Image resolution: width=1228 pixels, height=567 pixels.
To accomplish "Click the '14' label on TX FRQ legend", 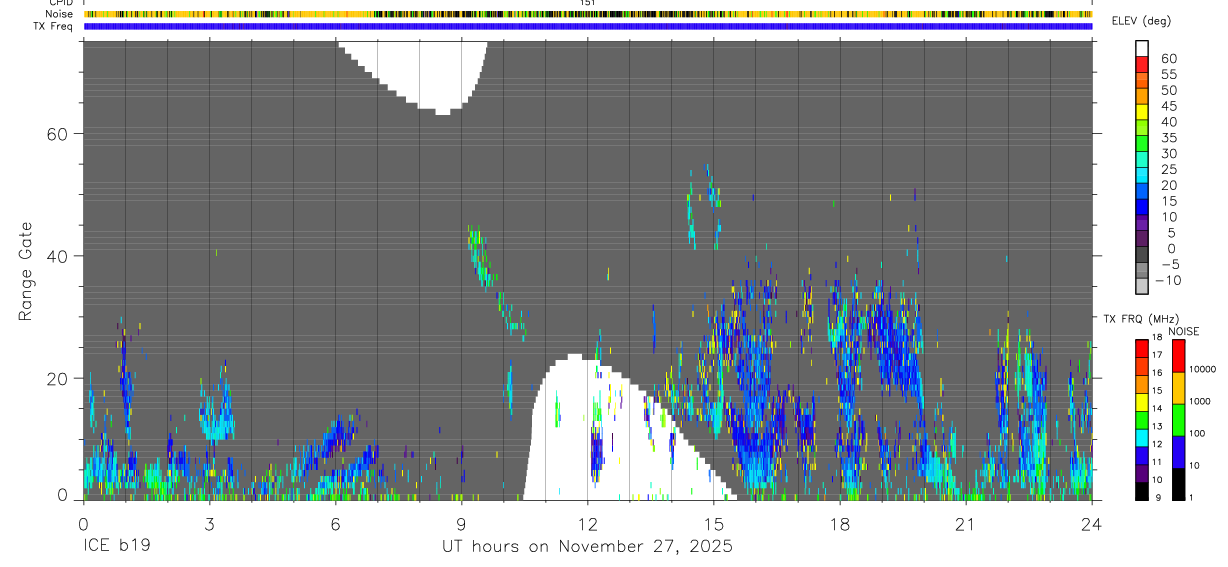I will tap(1156, 409).
